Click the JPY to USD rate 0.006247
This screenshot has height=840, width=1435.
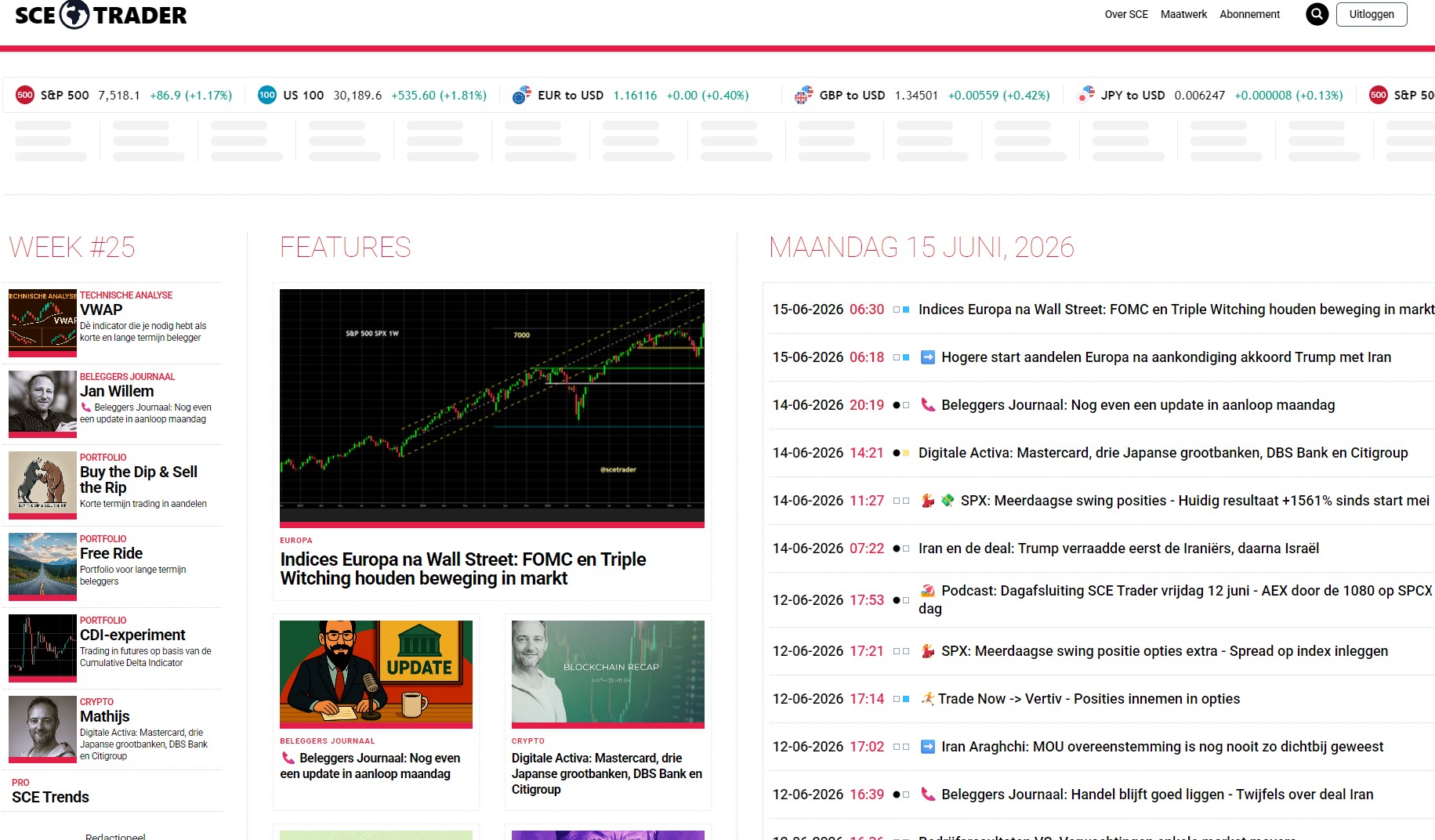(x=1199, y=96)
